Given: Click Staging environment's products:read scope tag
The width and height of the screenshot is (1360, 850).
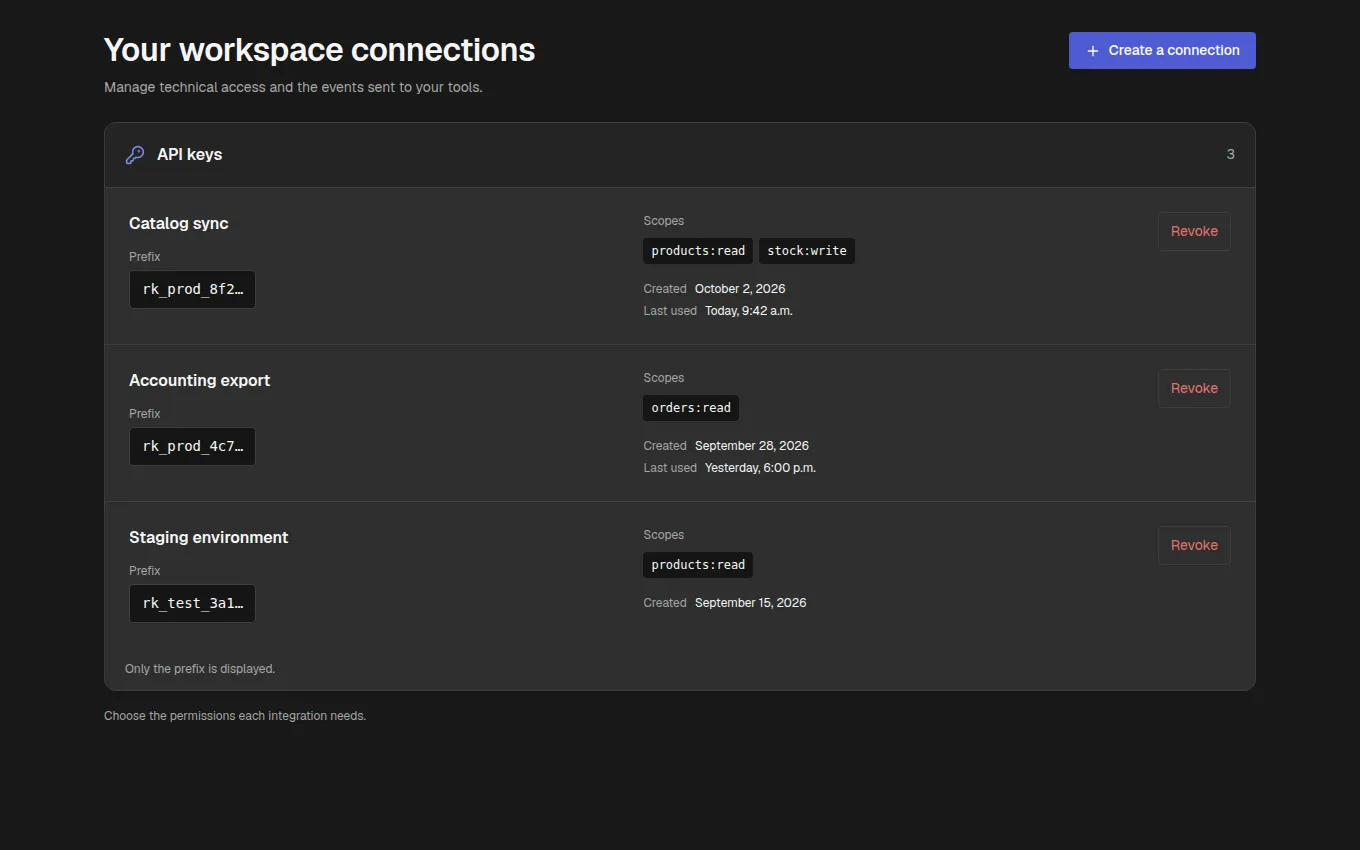Looking at the screenshot, I should [698, 565].
